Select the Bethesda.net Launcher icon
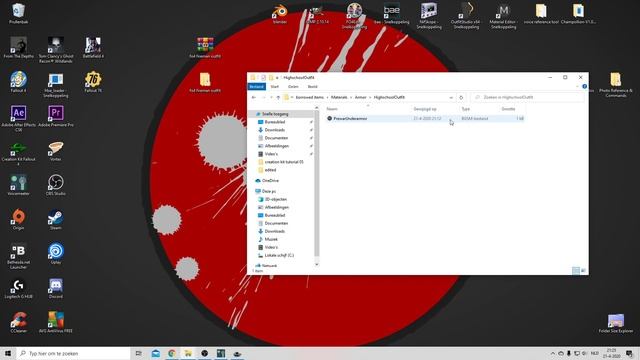Screen dimensions: 640x360 [18, 256]
